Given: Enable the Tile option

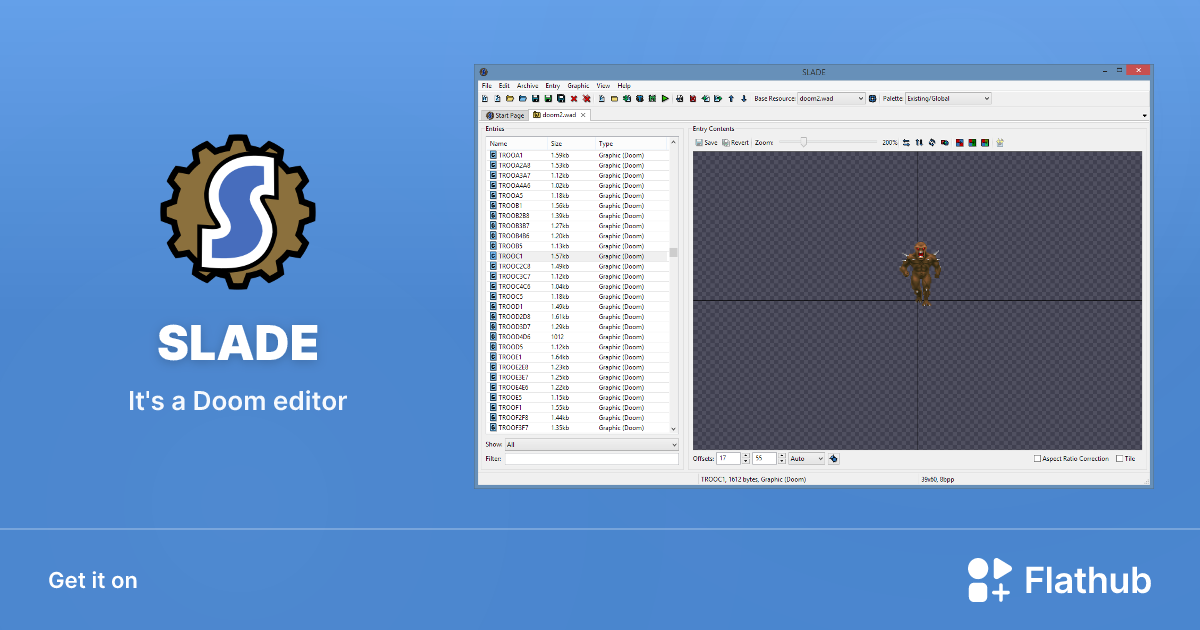Looking at the screenshot, I should (1117, 457).
